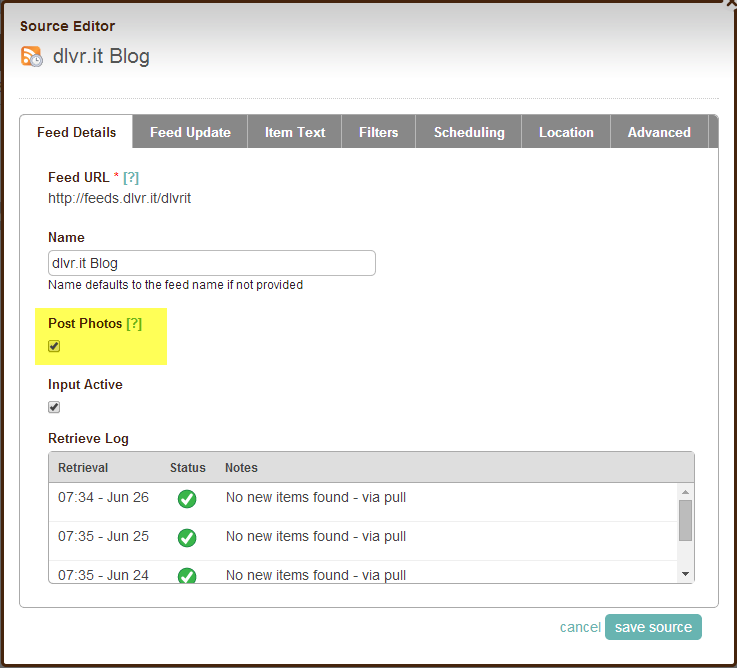Click the 'Name defaults to the feed name' hint
Image resolution: width=737 pixels, height=668 pixels.
[x=175, y=285]
